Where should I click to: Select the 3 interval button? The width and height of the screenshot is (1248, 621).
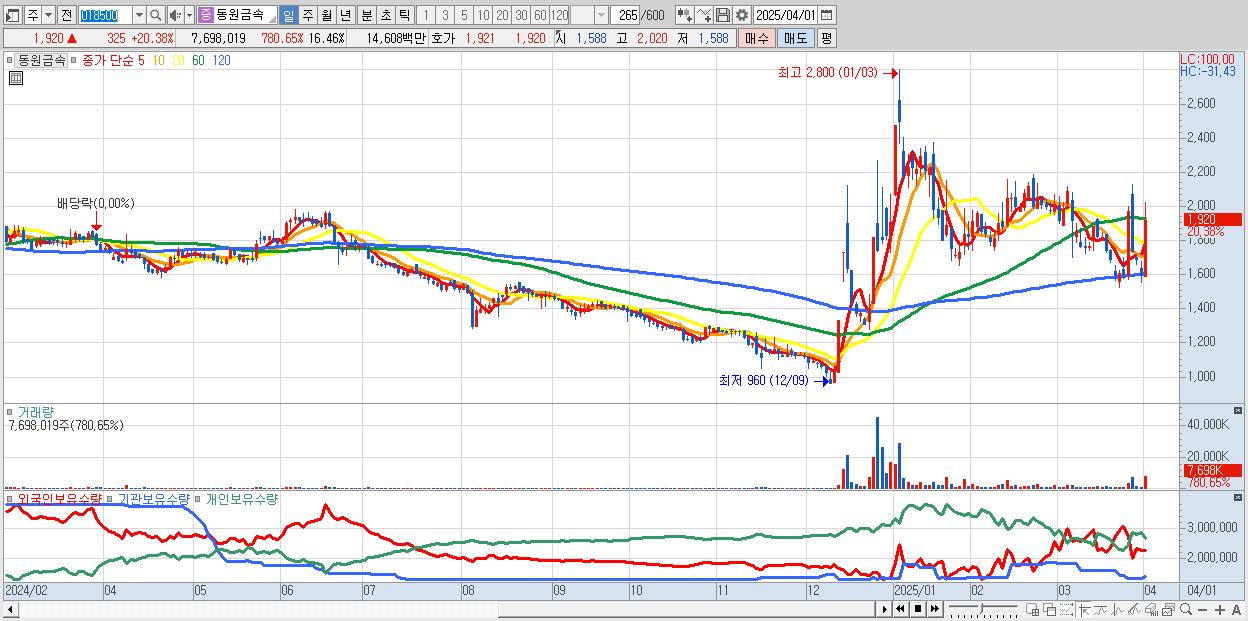(x=445, y=15)
